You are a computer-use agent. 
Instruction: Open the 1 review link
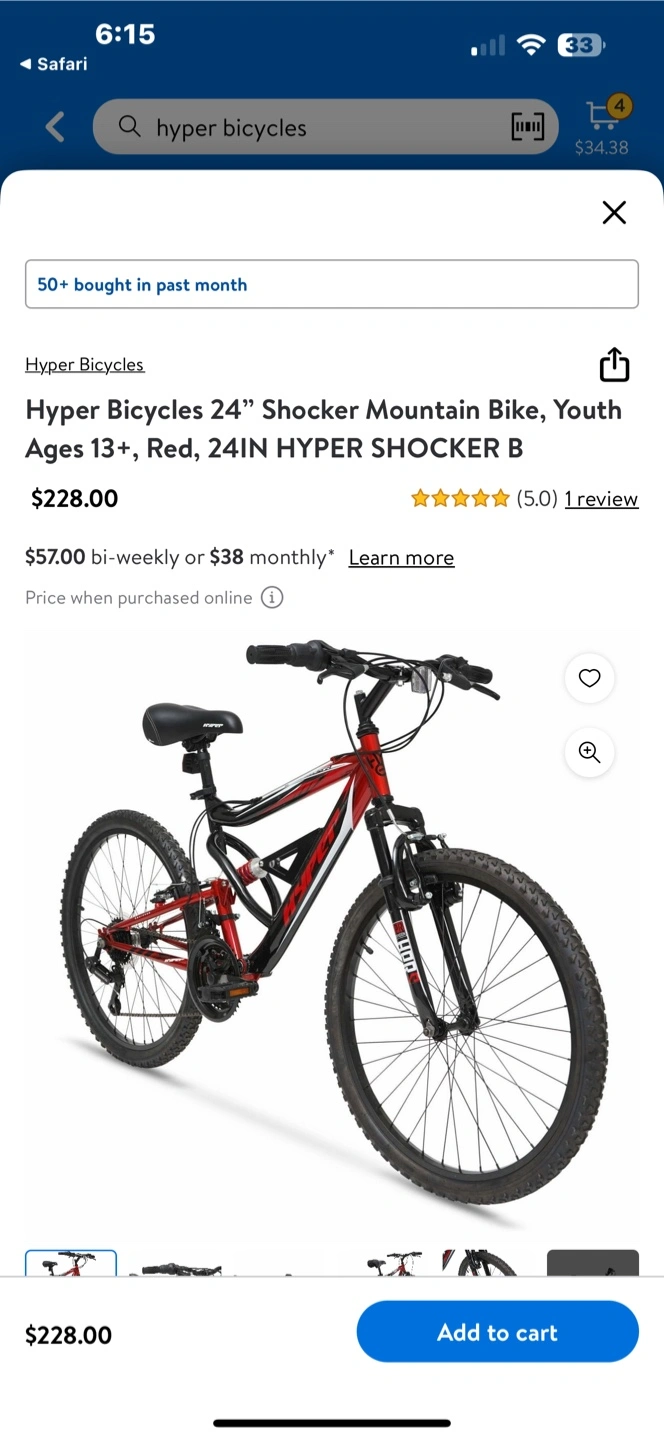pyautogui.click(x=601, y=499)
